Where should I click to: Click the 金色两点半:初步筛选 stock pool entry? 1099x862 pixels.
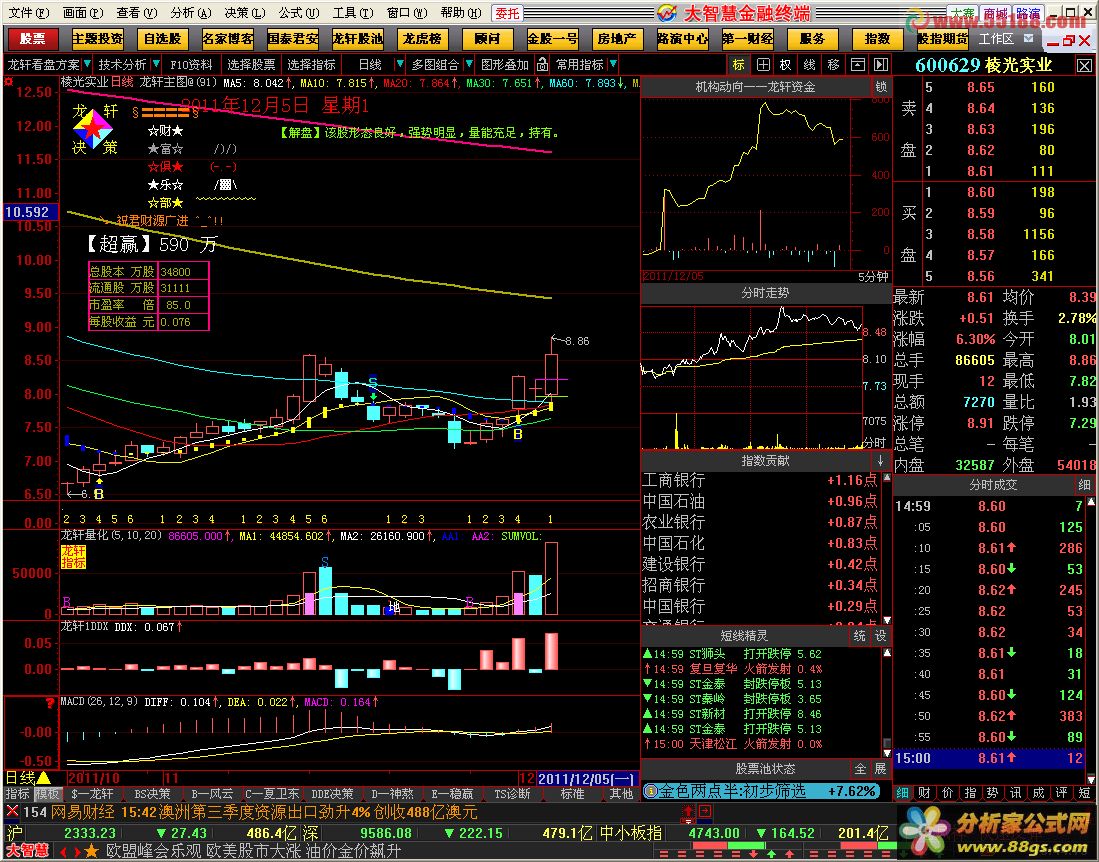point(762,791)
